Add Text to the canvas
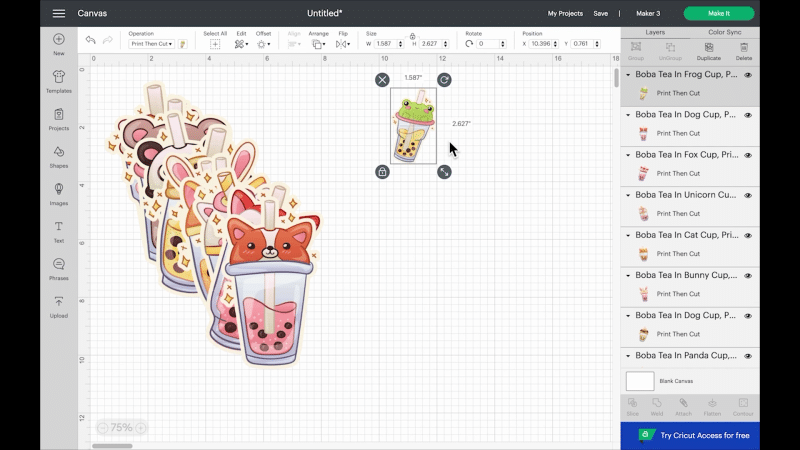The height and width of the screenshot is (450, 800). 59,232
